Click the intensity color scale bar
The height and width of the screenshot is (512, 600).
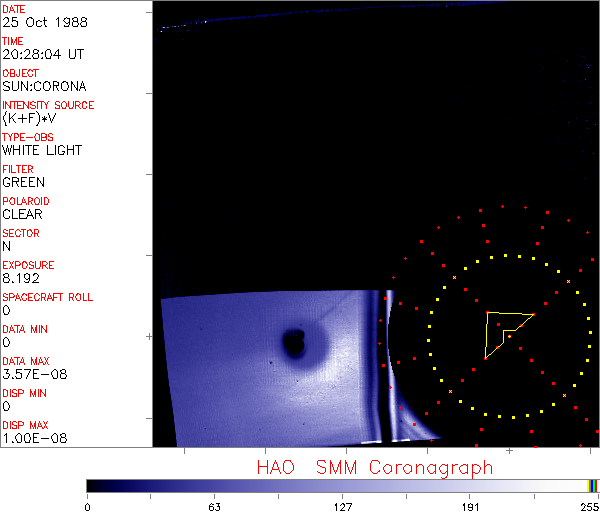[342, 486]
